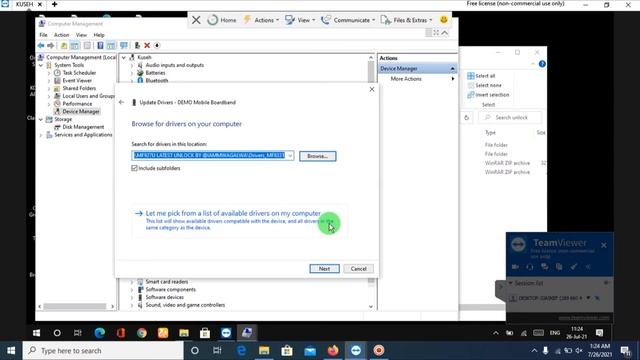Open Microsoft Edge on the remote taskbar
The height and width of the screenshot is (360, 640).
[100, 333]
